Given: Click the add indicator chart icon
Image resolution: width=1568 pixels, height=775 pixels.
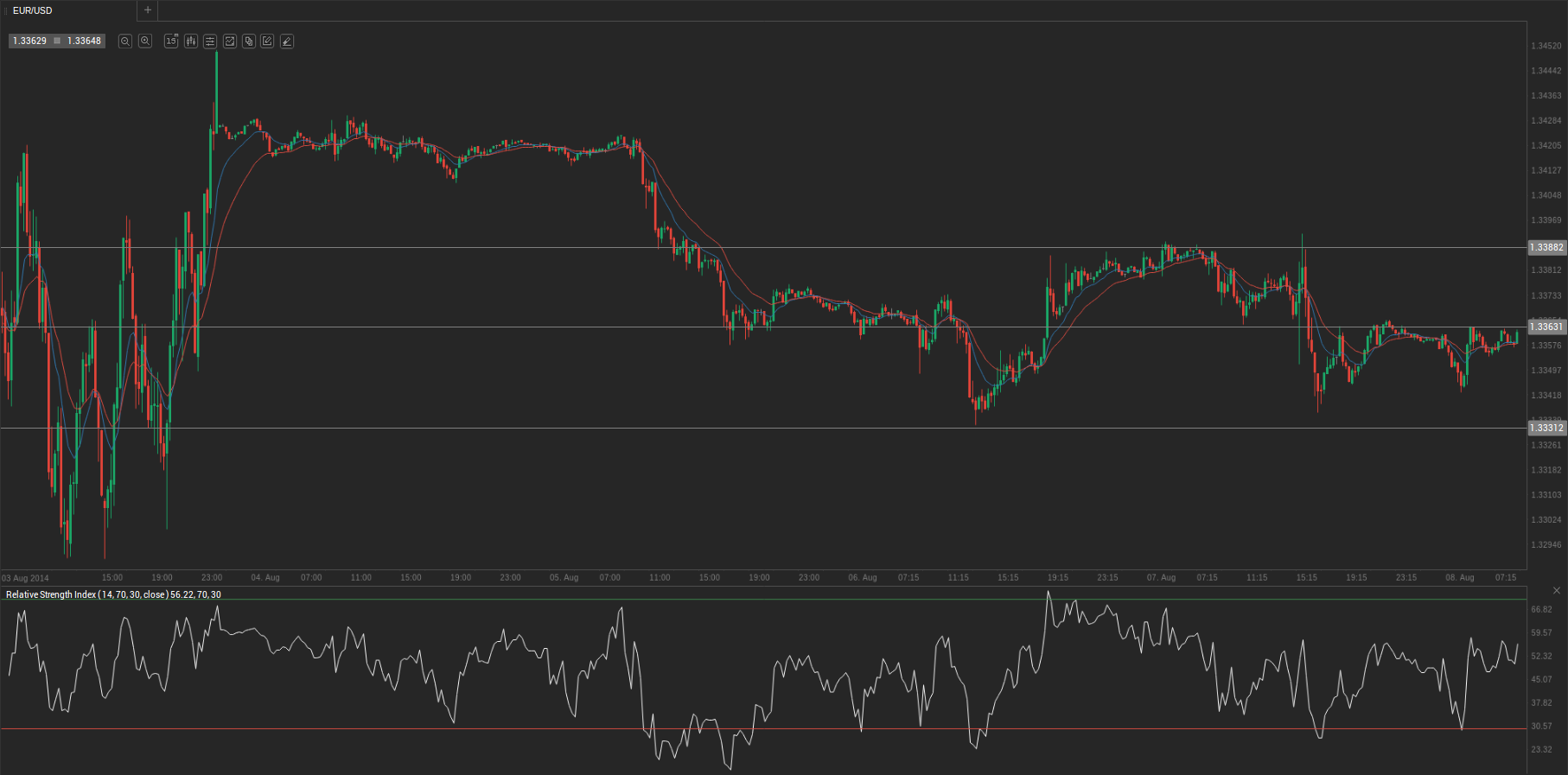Looking at the screenshot, I should click(x=230, y=41).
